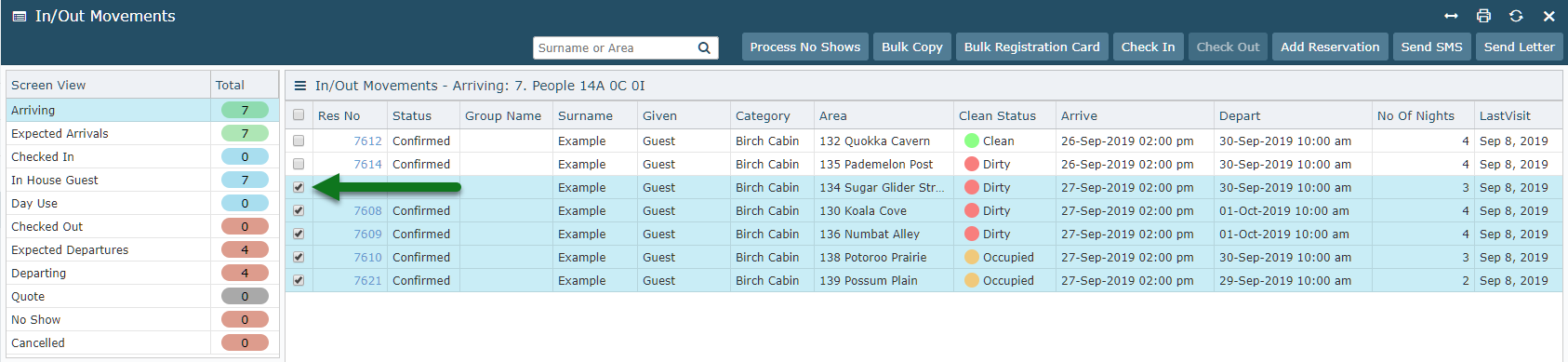Tick the checkbox for reservation 7612

(299, 141)
